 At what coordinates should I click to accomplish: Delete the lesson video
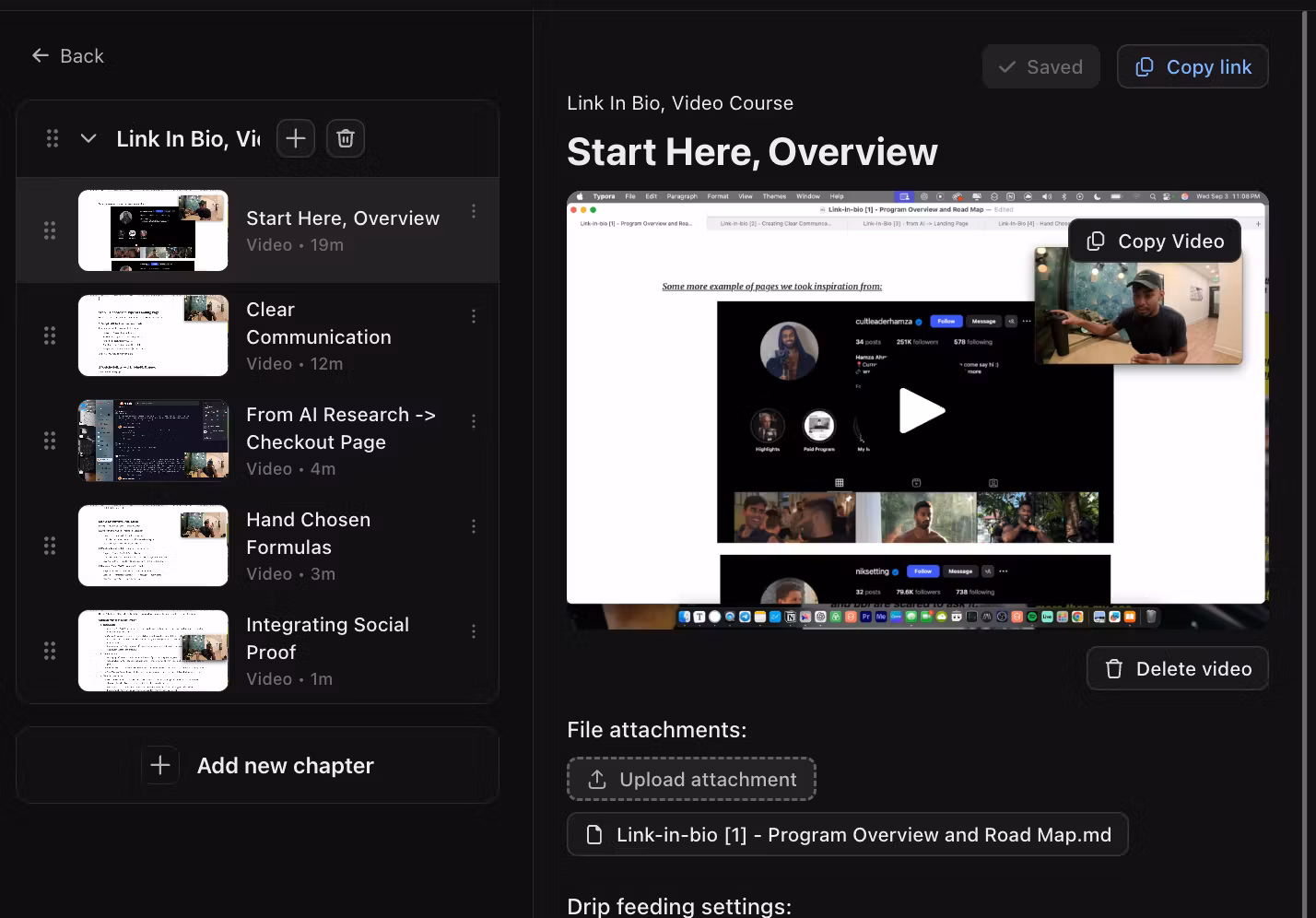pyautogui.click(x=1177, y=668)
